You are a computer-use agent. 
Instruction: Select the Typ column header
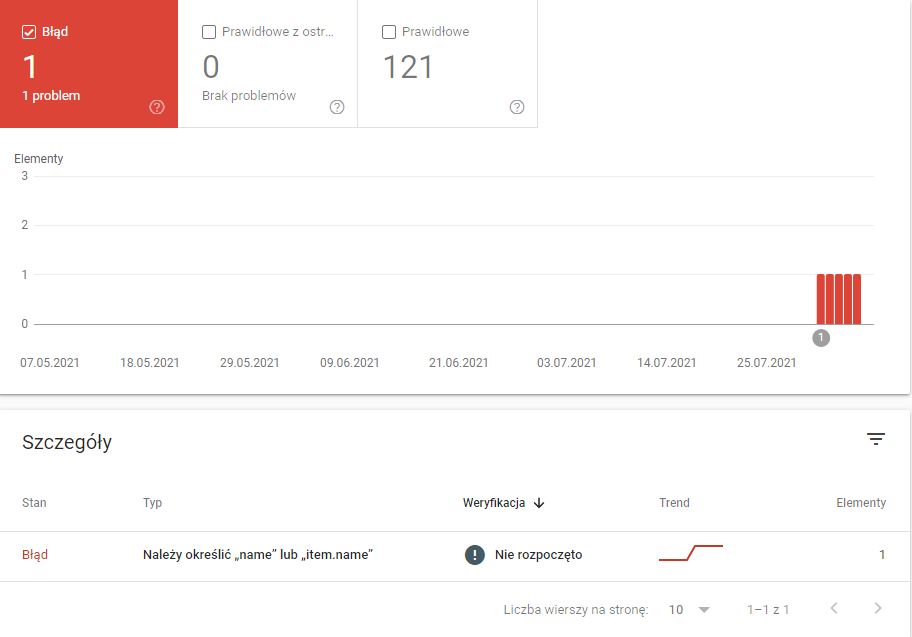(152, 503)
